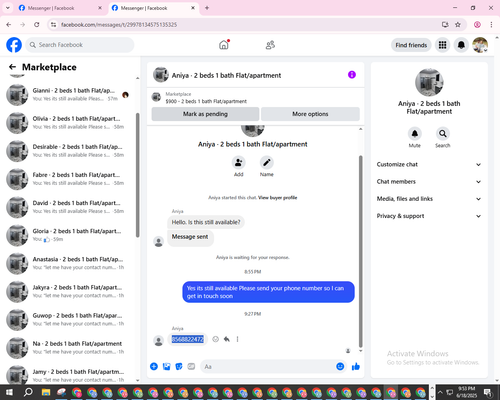Open emoji picker in message box
Viewport: 500px width, 400px height.
click(x=340, y=366)
